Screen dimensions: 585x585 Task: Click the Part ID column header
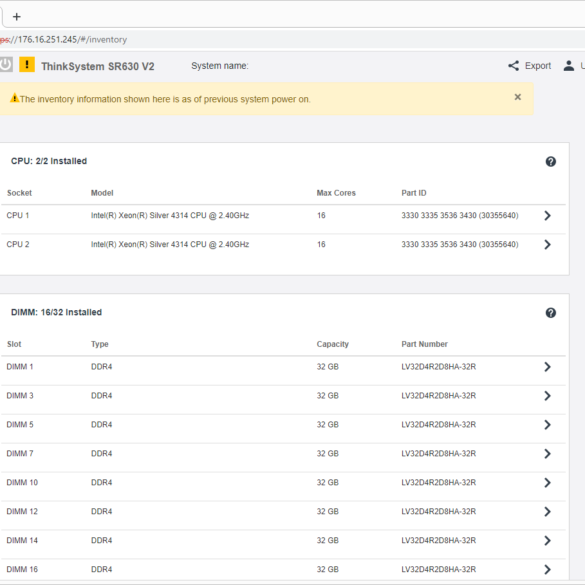[414, 193]
